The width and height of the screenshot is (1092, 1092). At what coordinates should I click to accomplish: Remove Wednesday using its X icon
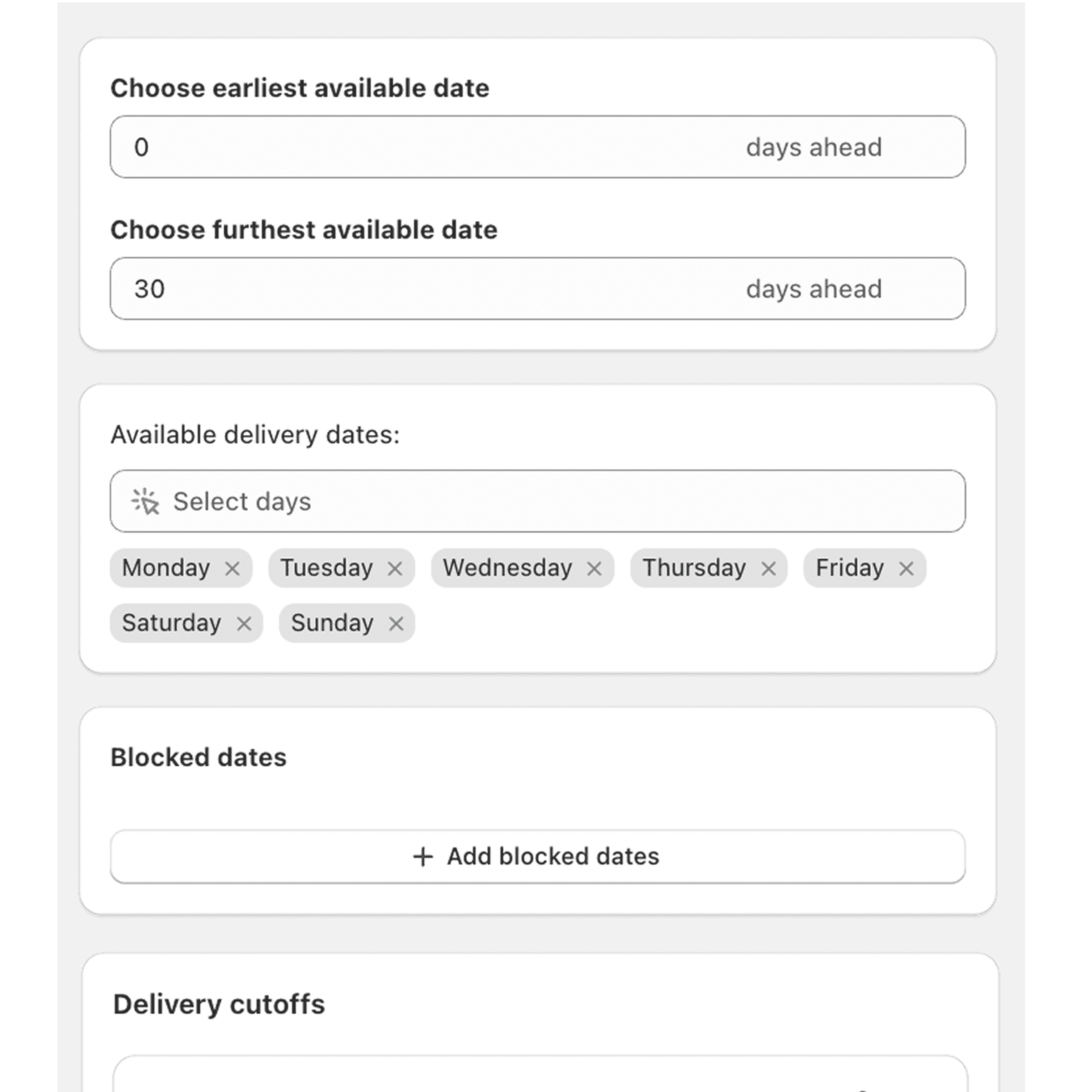pos(595,568)
